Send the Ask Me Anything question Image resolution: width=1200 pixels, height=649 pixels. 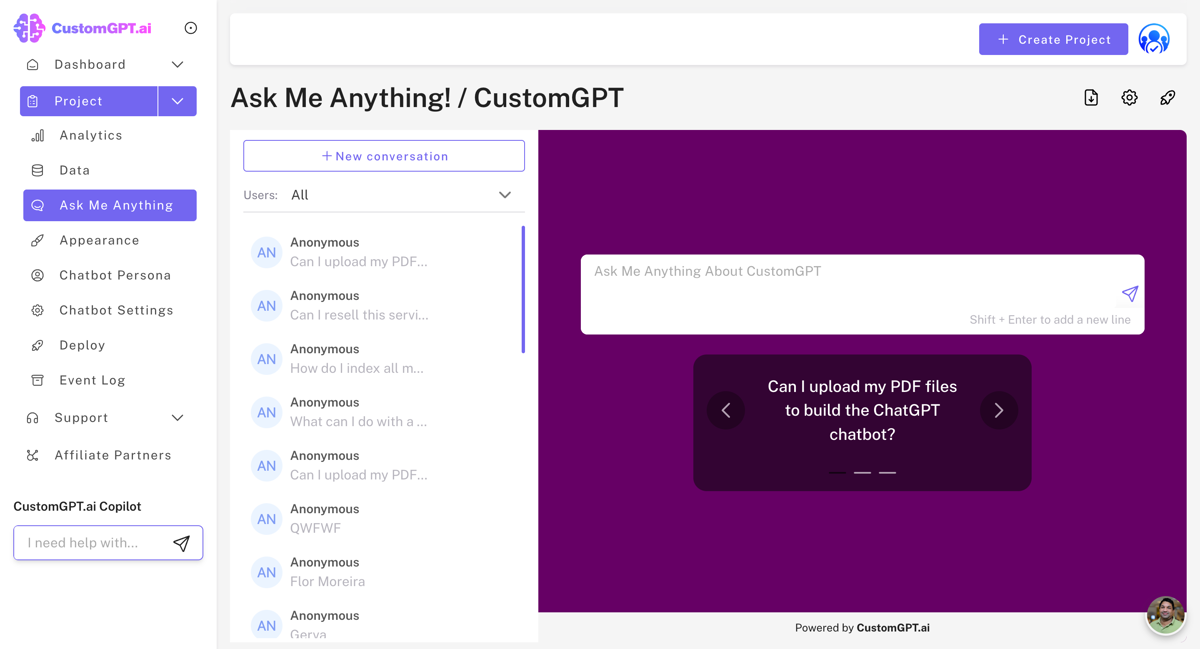[x=1130, y=293]
